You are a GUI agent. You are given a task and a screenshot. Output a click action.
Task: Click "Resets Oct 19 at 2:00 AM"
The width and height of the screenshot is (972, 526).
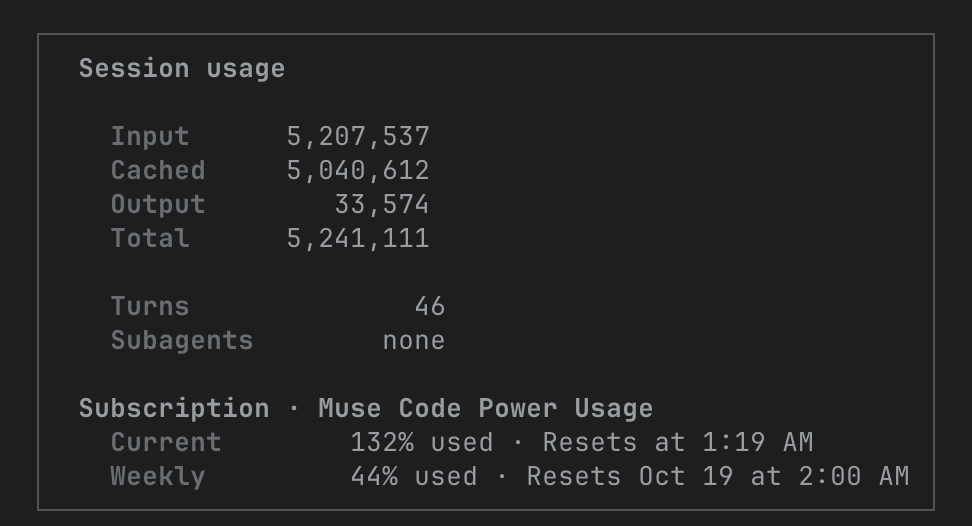tap(718, 477)
